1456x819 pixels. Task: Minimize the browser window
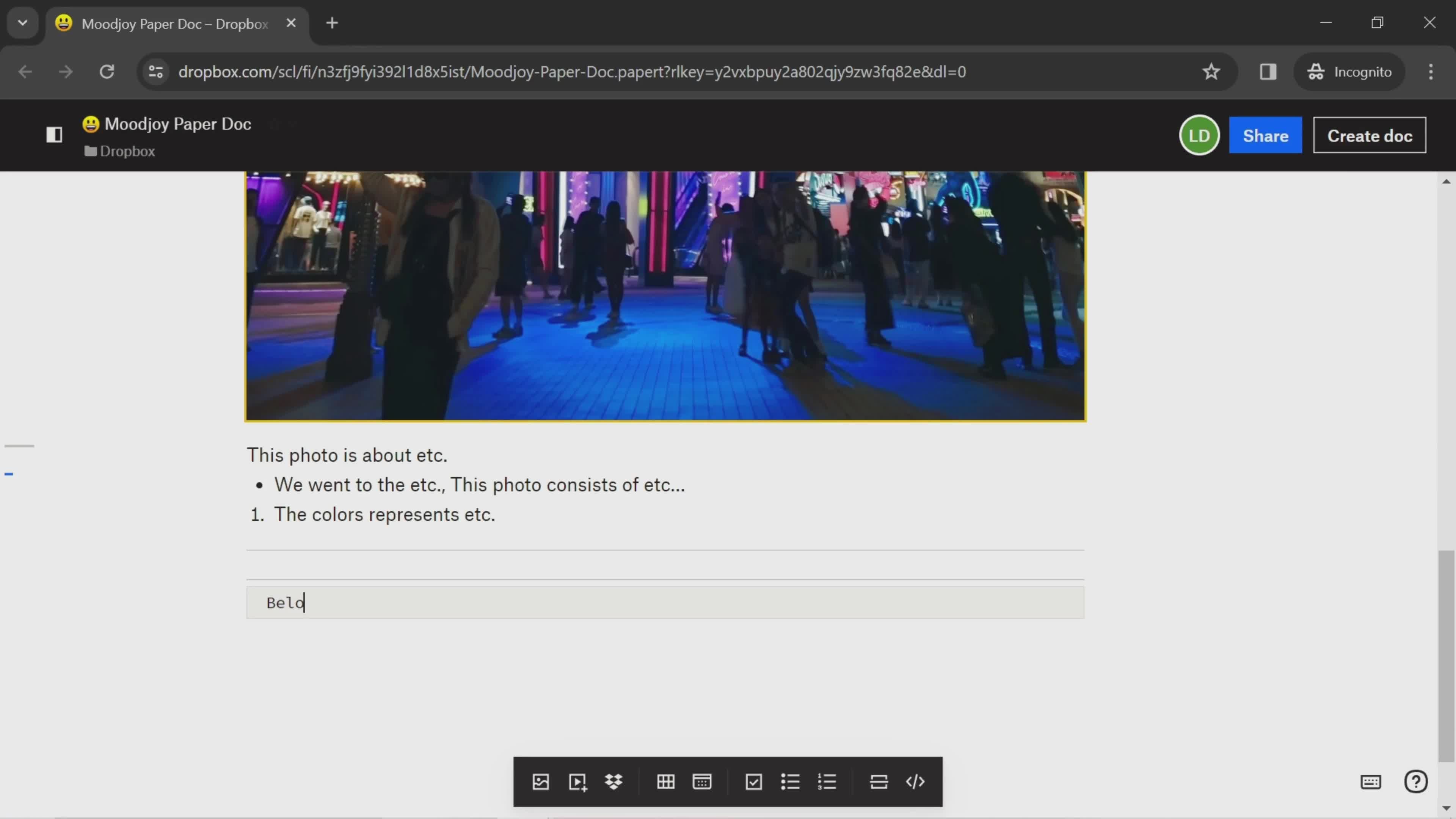click(x=1326, y=23)
